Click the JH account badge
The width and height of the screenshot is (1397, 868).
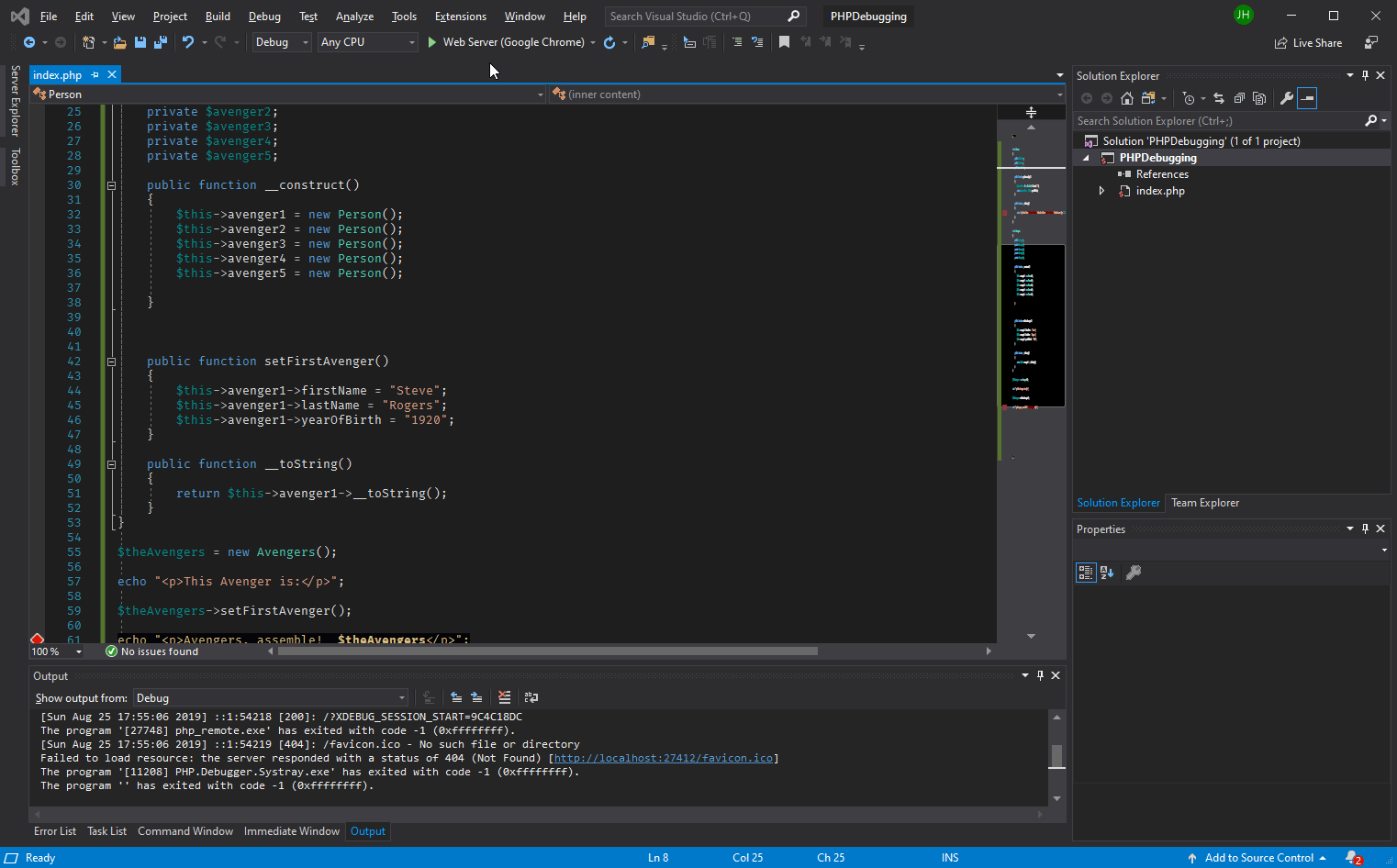tap(1243, 15)
